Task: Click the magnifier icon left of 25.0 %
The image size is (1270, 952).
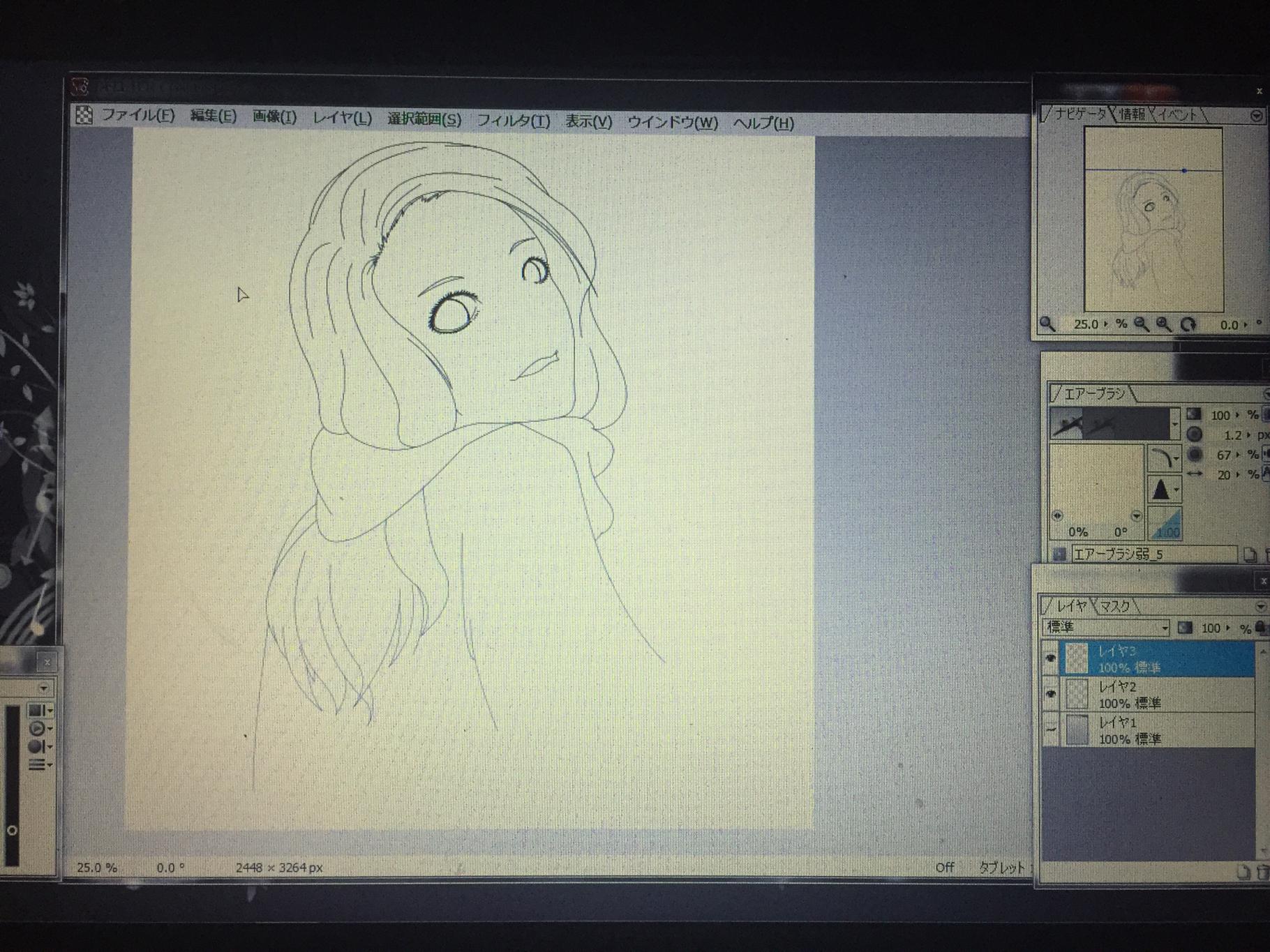Action: click(x=1047, y=324)
